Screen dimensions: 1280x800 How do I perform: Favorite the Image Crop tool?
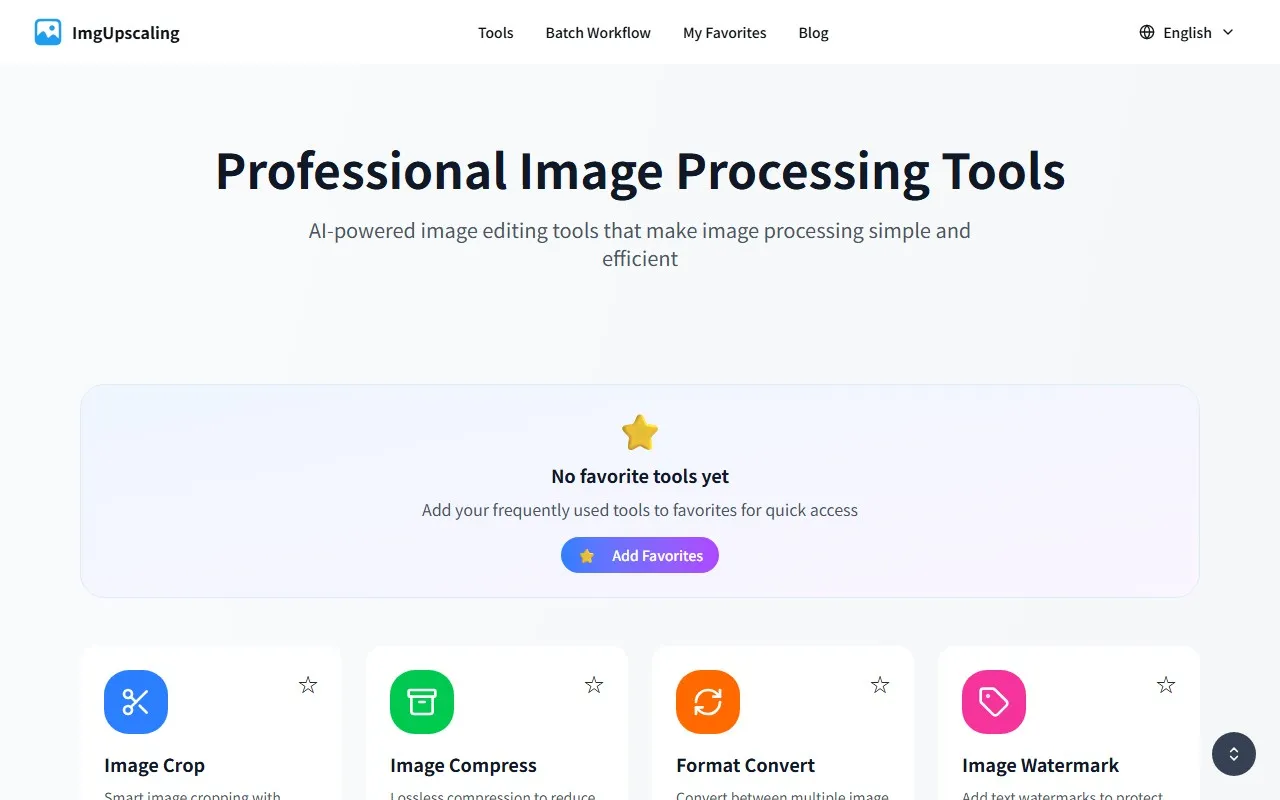[x=308, y=685]
